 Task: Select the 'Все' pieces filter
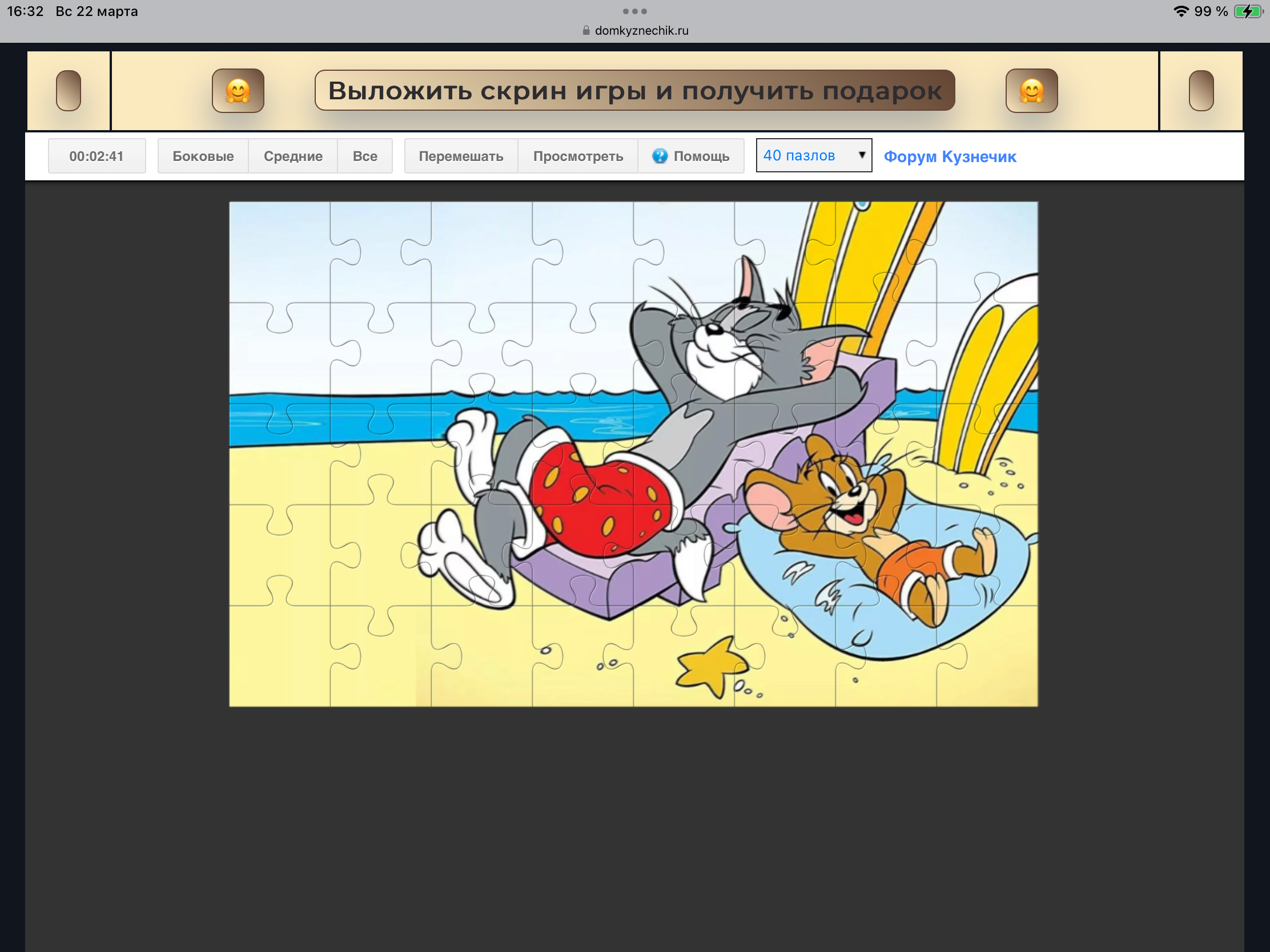click(364, 156)
